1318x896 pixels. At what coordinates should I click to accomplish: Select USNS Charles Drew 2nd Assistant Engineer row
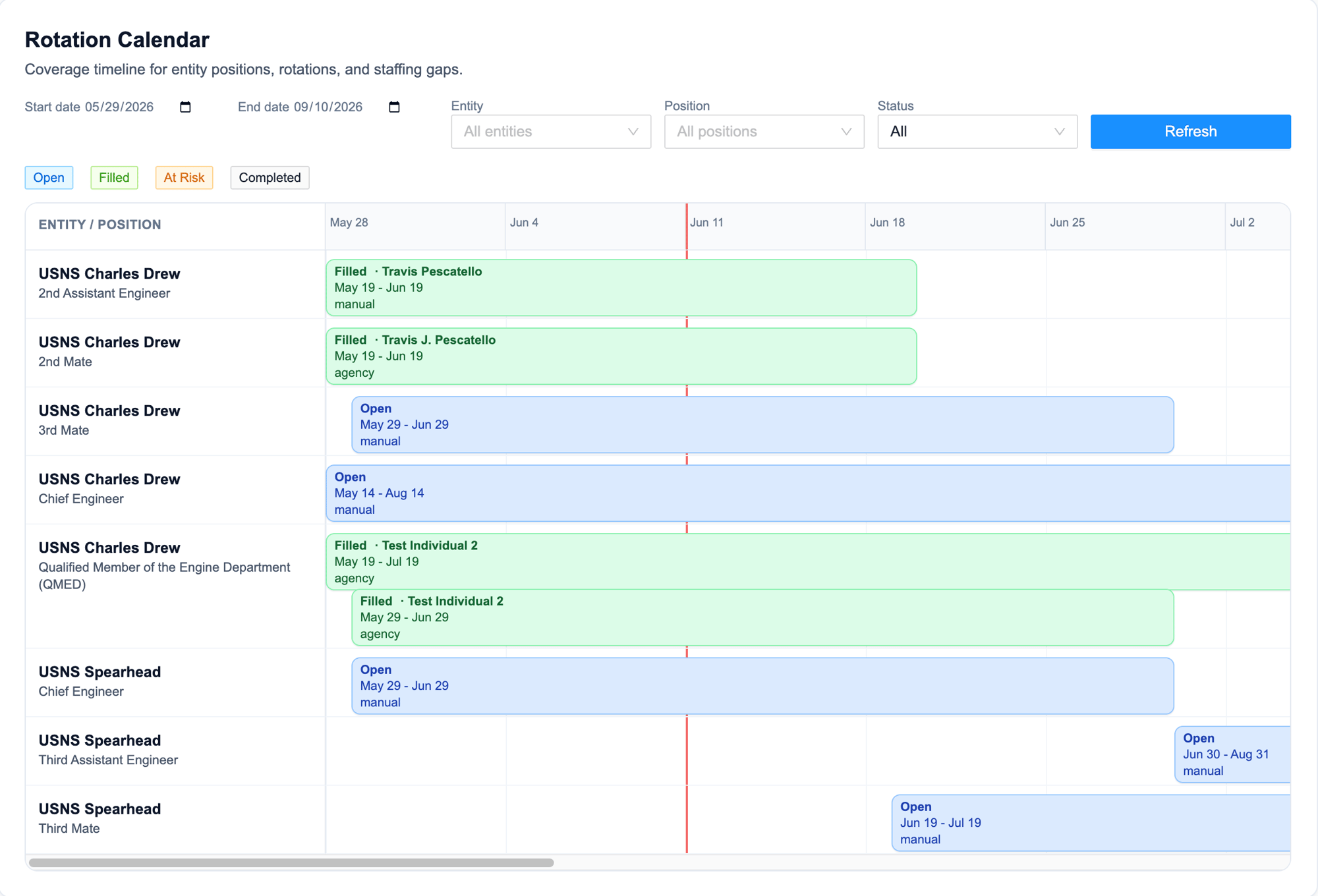(x=175, y=284)
